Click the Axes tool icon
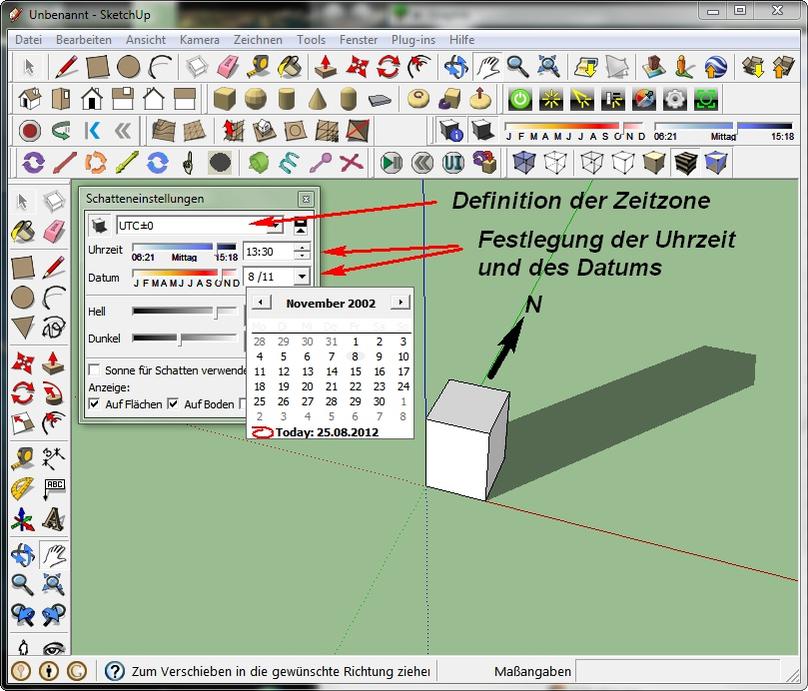808x691 pixels. point(22,520)
